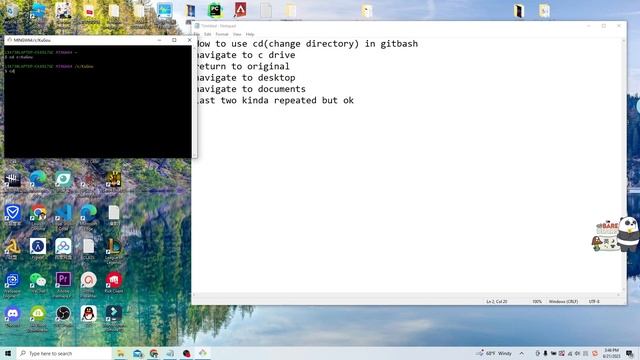Launch the League of Legends desktop shortcut
640x360 pixels.
tap(114, 247)
